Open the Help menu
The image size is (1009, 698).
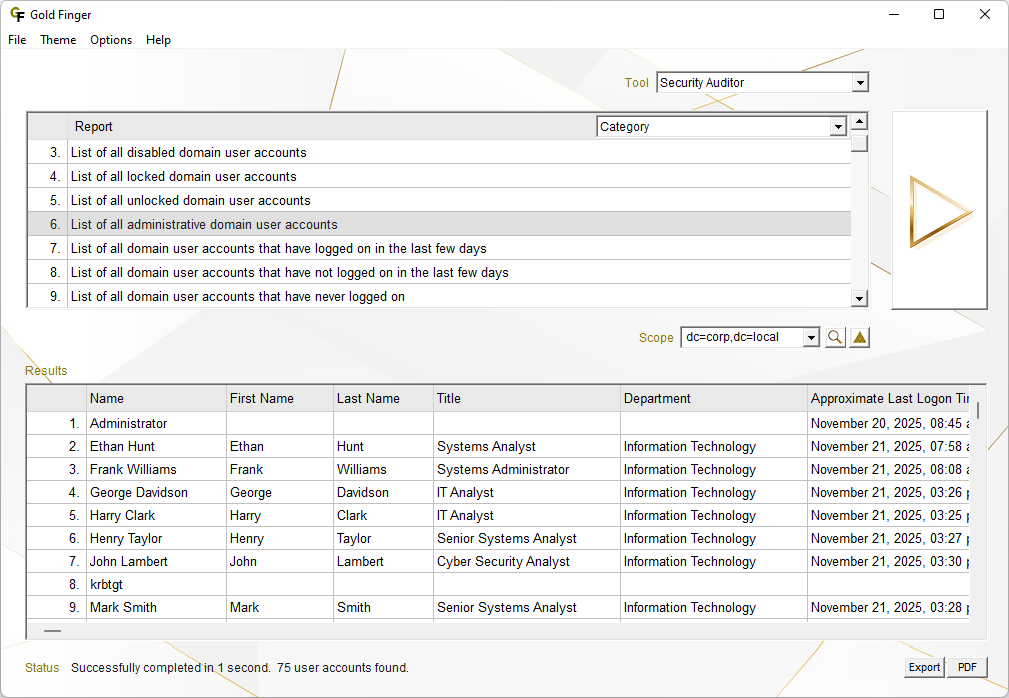coord(158,40)
